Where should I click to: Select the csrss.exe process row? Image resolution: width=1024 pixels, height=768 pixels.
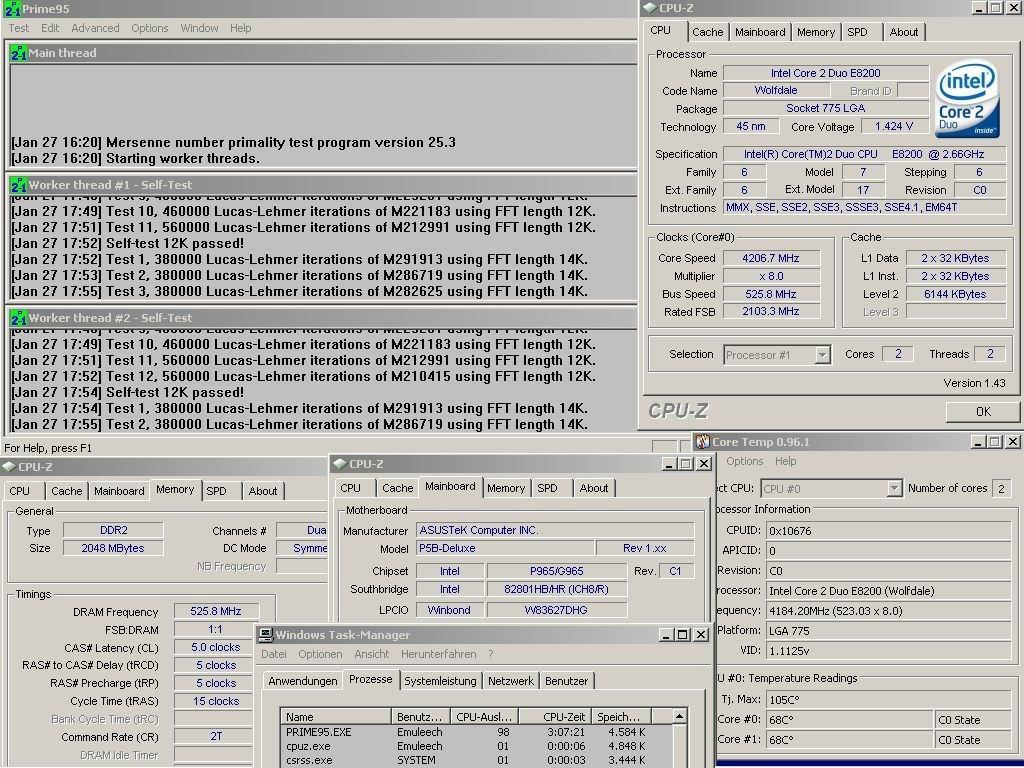476,760
